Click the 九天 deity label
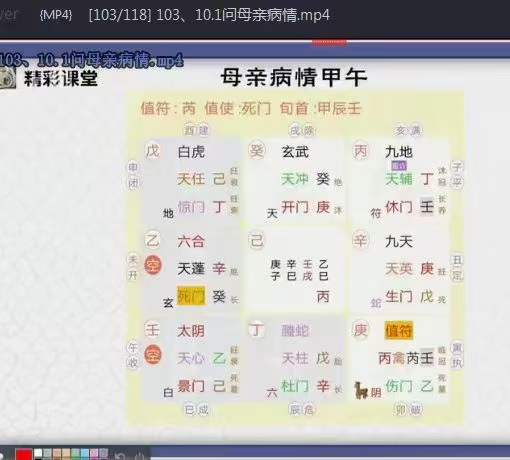The height and width of the screenshot is (460, 510). pos(399,241)
